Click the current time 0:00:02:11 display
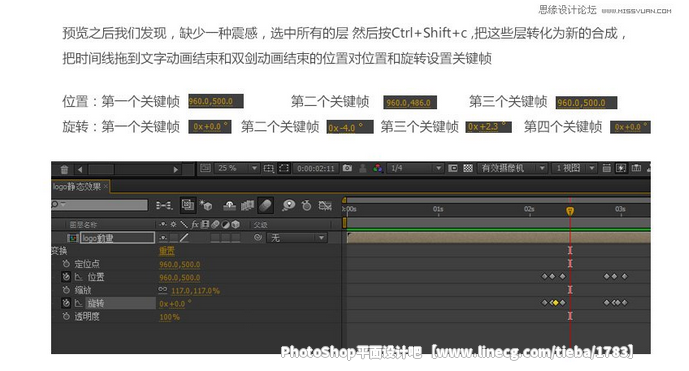 click(315, 168)
